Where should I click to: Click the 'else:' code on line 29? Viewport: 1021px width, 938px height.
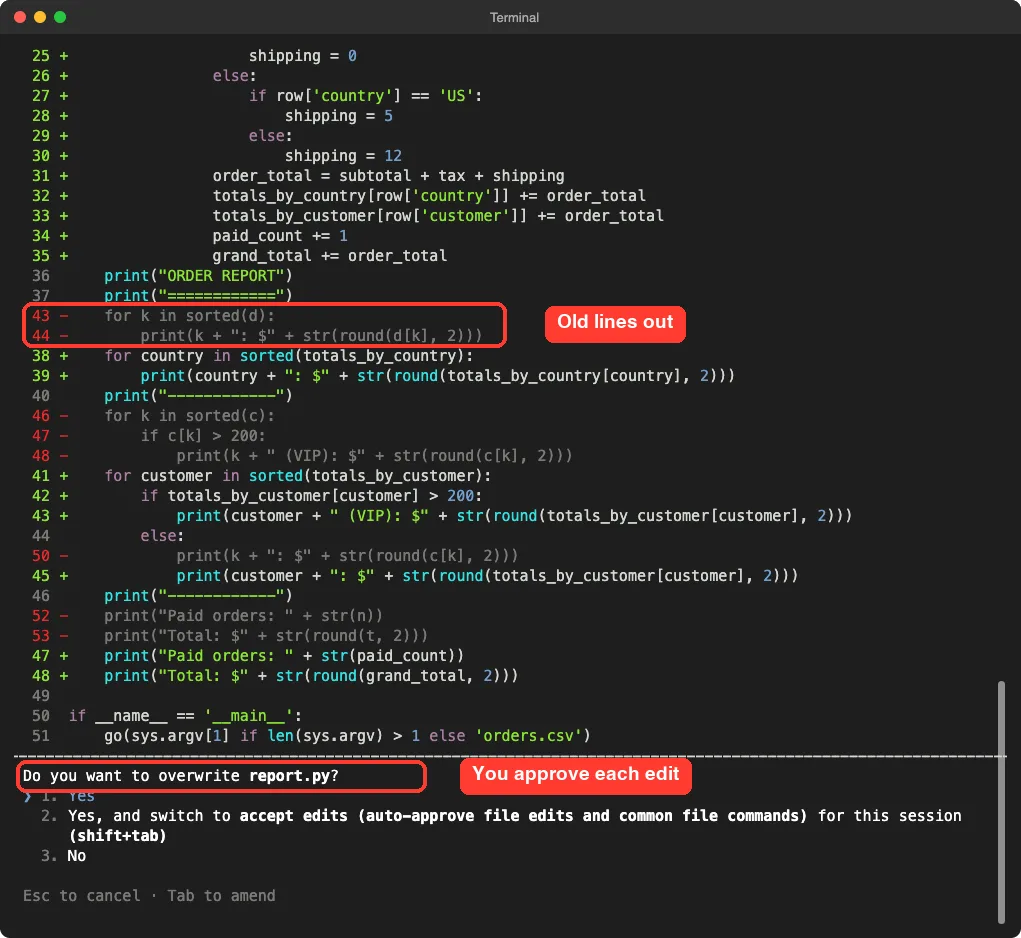pos(270,136)
